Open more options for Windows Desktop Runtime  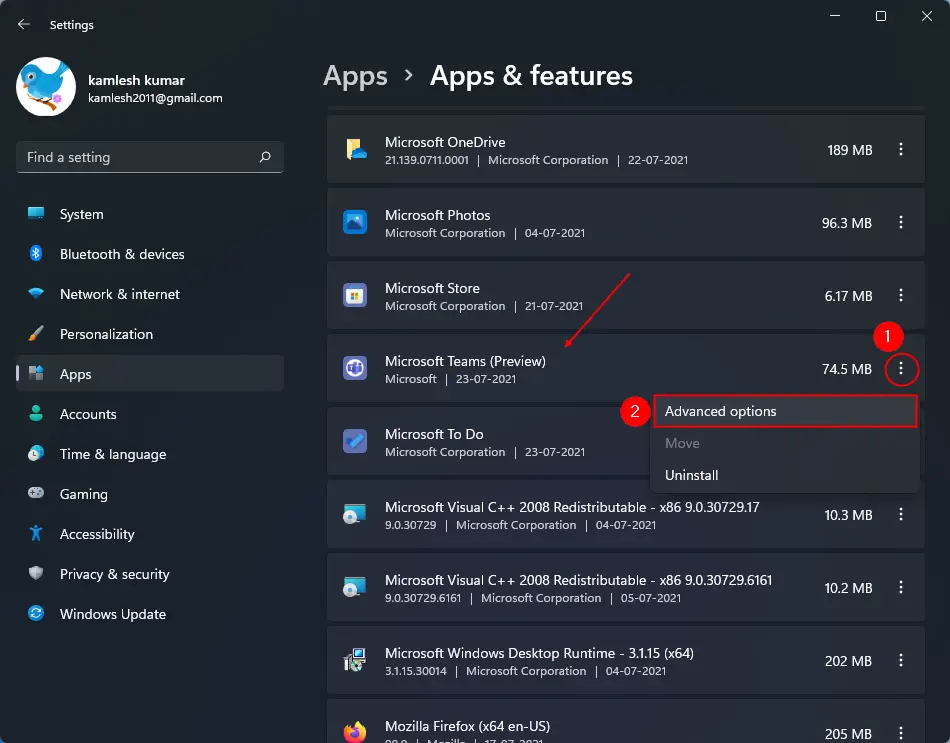[901, 661]
